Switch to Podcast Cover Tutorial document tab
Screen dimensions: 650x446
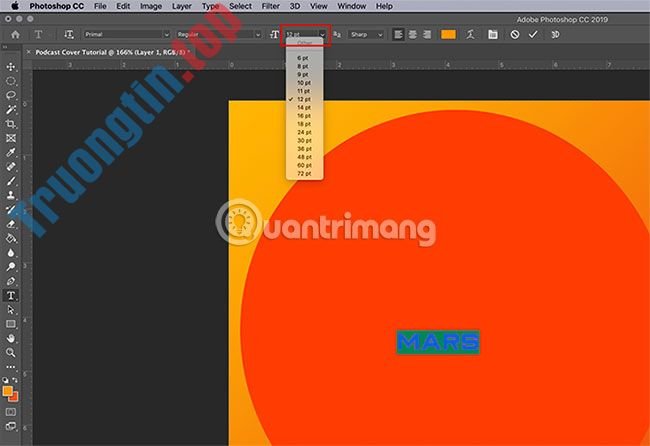[112, 52]
